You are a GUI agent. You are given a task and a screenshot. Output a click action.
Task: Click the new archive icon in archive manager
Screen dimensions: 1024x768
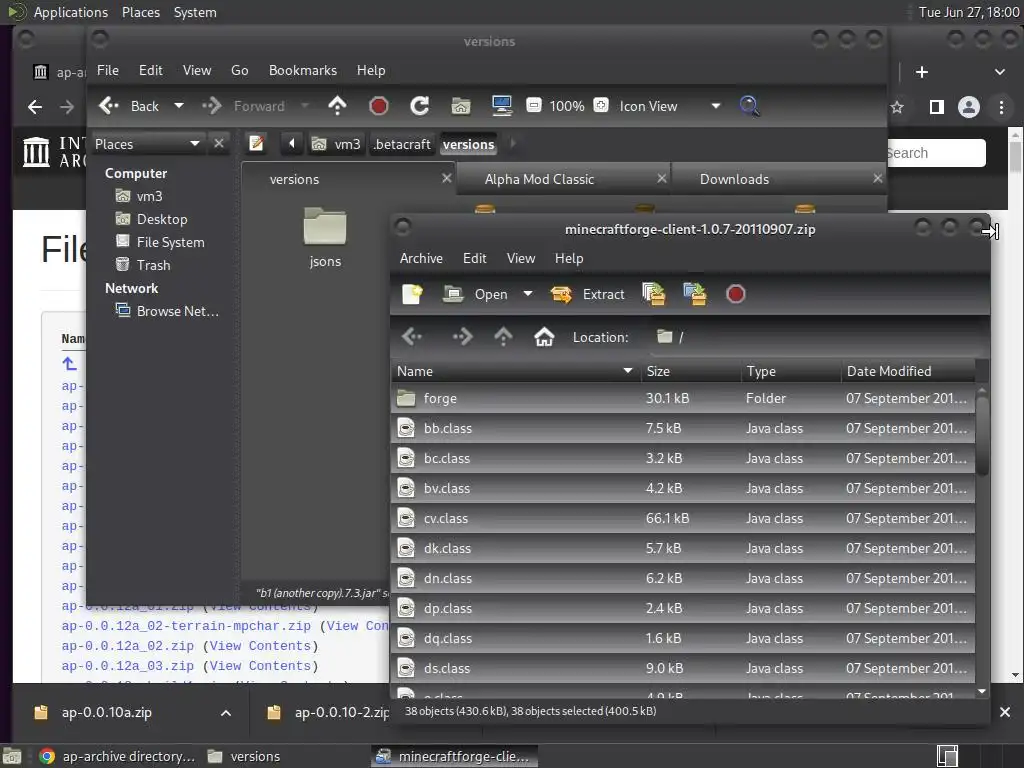[412, 295]
